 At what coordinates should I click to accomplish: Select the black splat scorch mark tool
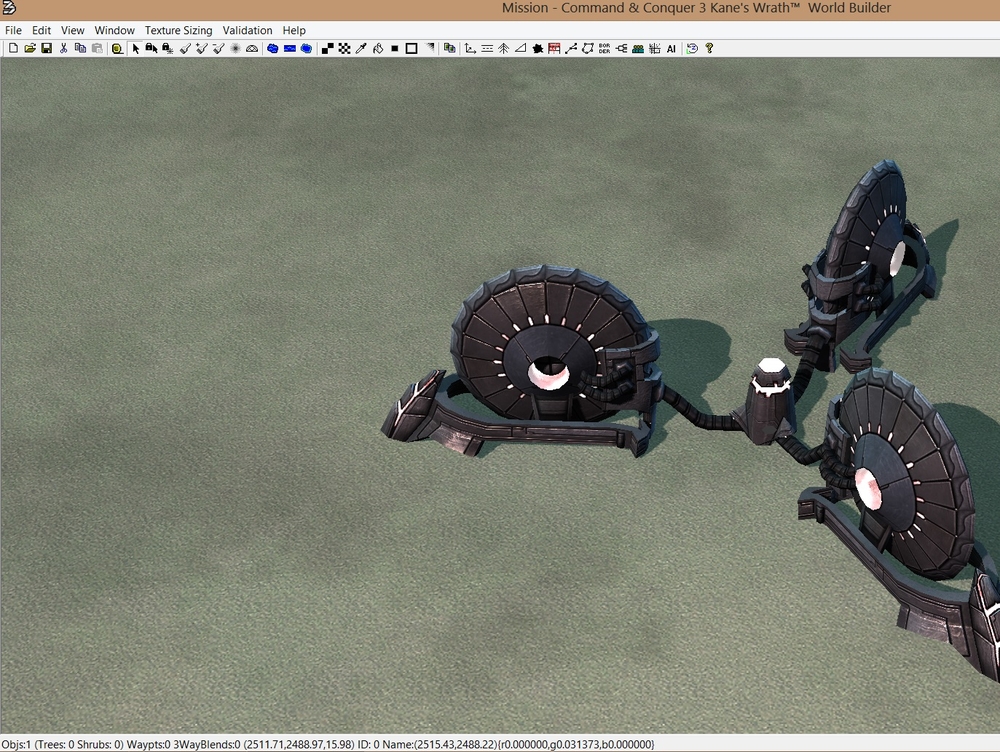point(538,48)
